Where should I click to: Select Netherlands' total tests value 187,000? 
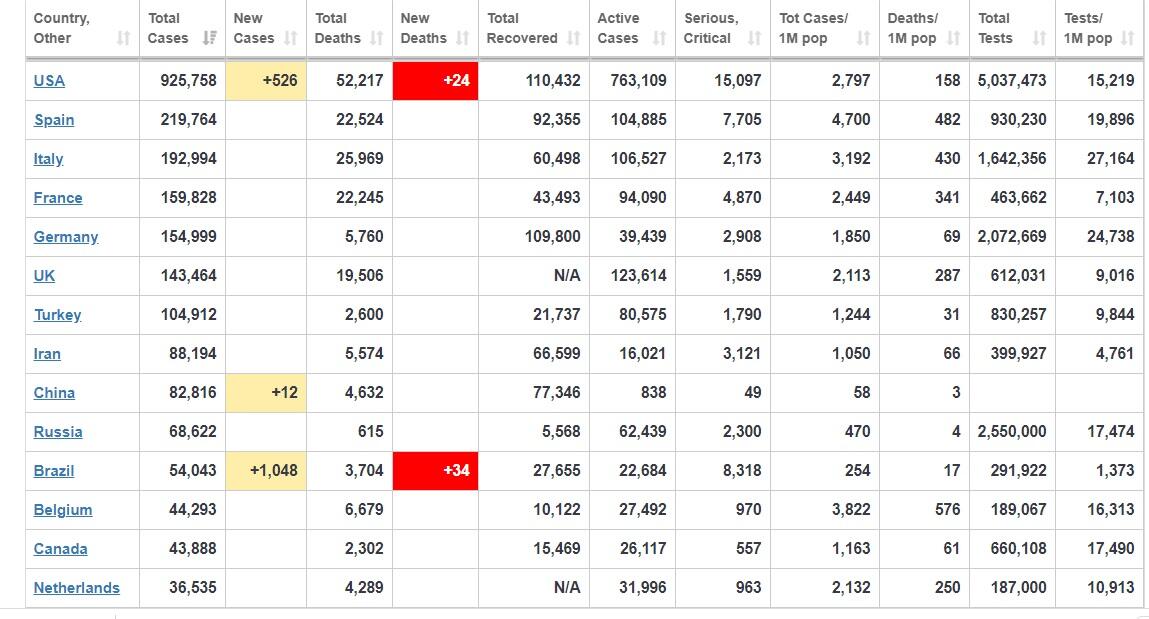pos(1019,588)
